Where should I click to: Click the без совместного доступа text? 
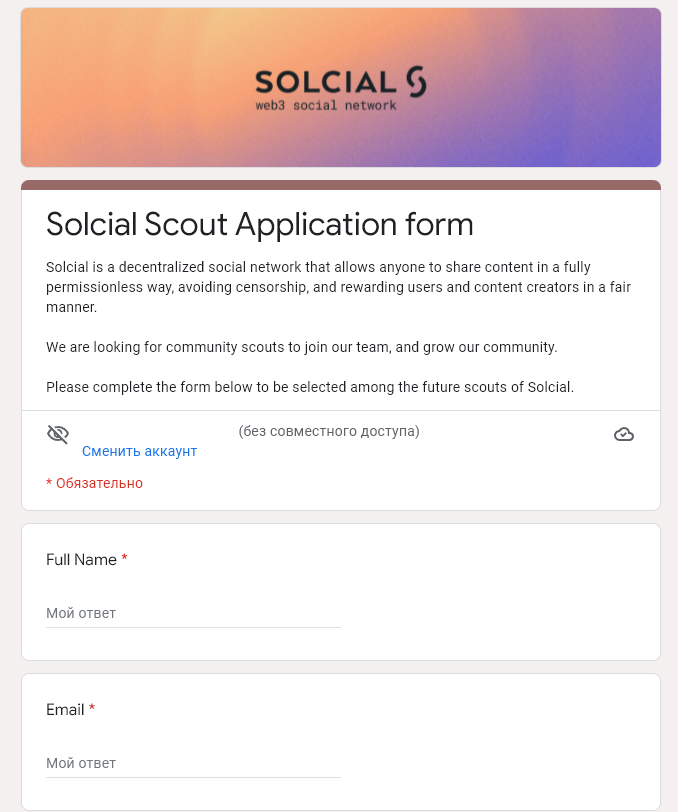pyautogui.click(x=328, y=432)
